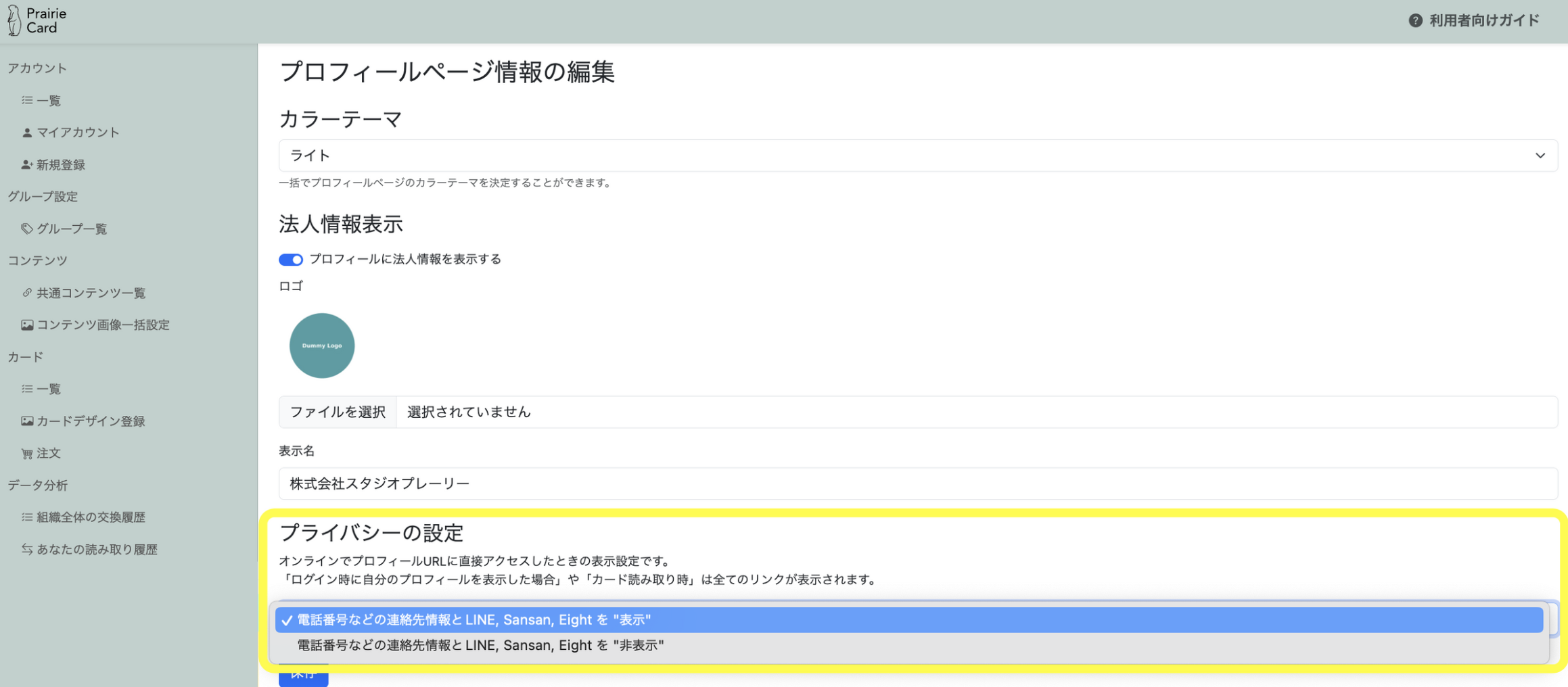
Task: Go to カードデザイン登録
Action: point(91,421)
